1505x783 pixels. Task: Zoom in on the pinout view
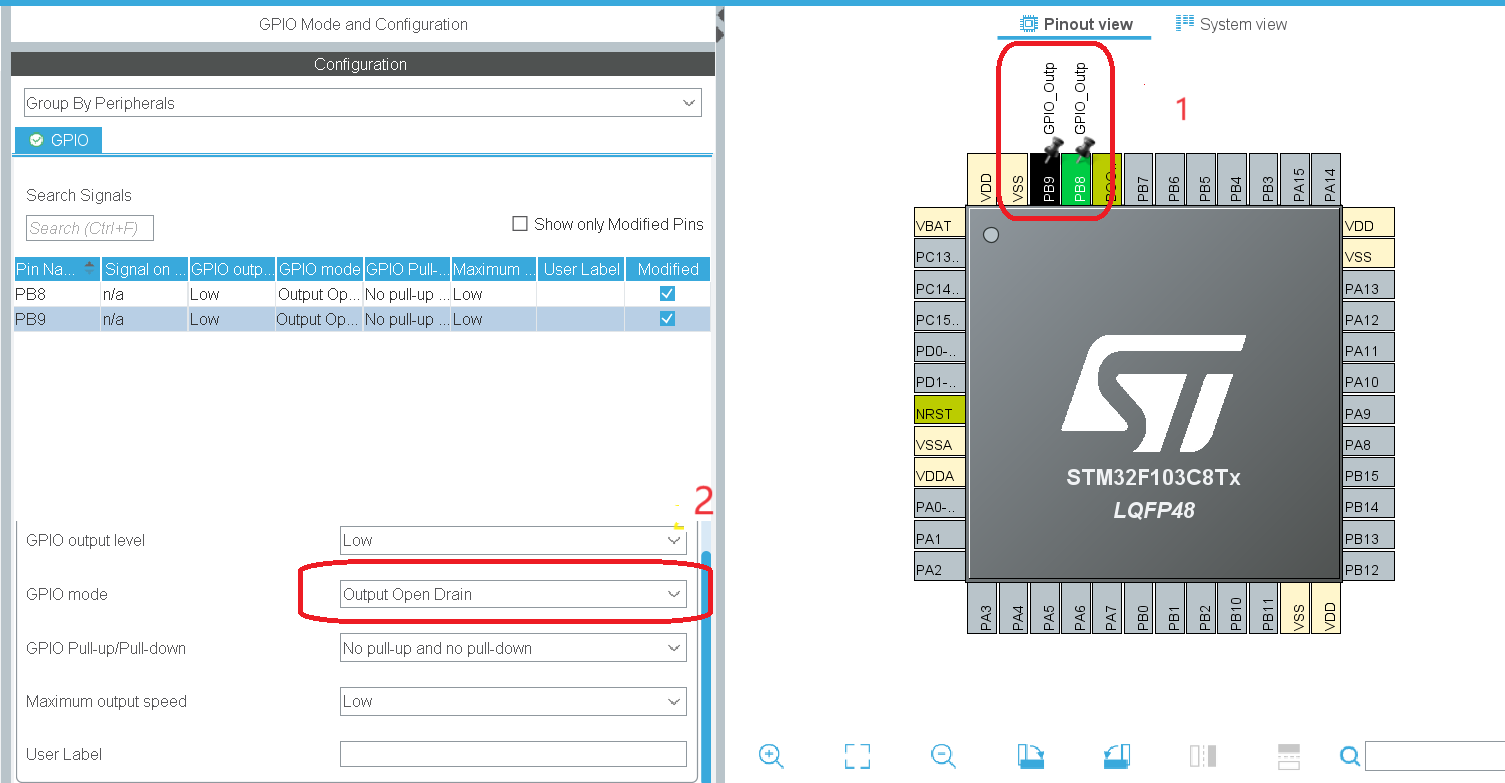[771, 756]
